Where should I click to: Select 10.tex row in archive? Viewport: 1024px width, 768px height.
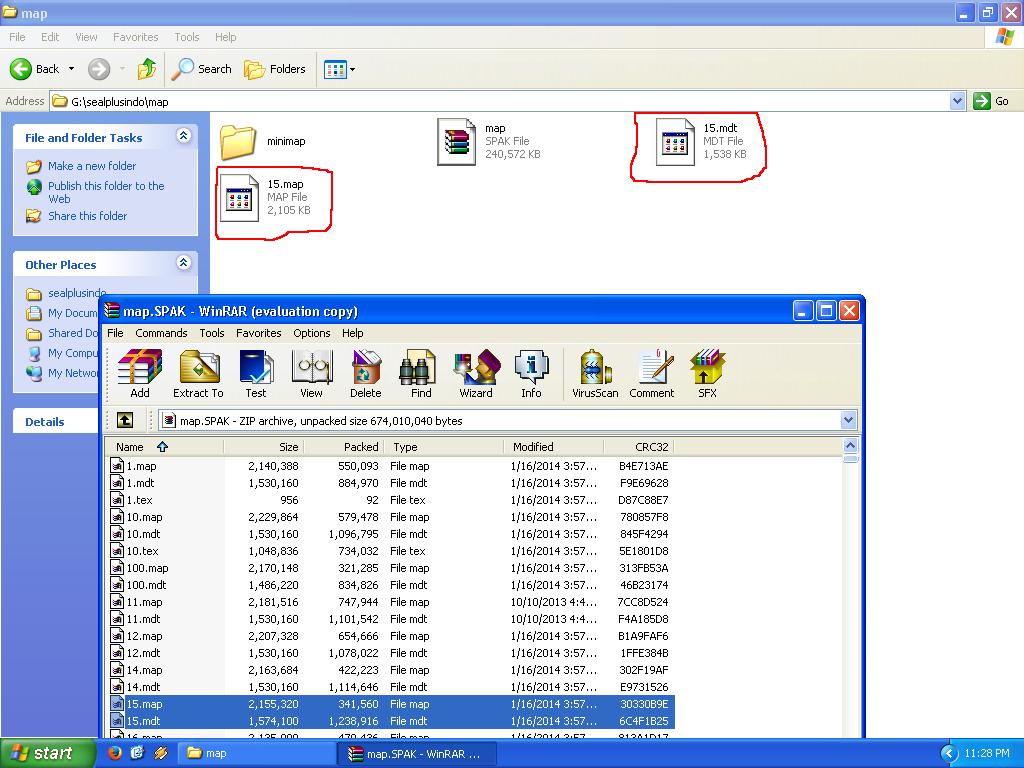tap(391, 551)
